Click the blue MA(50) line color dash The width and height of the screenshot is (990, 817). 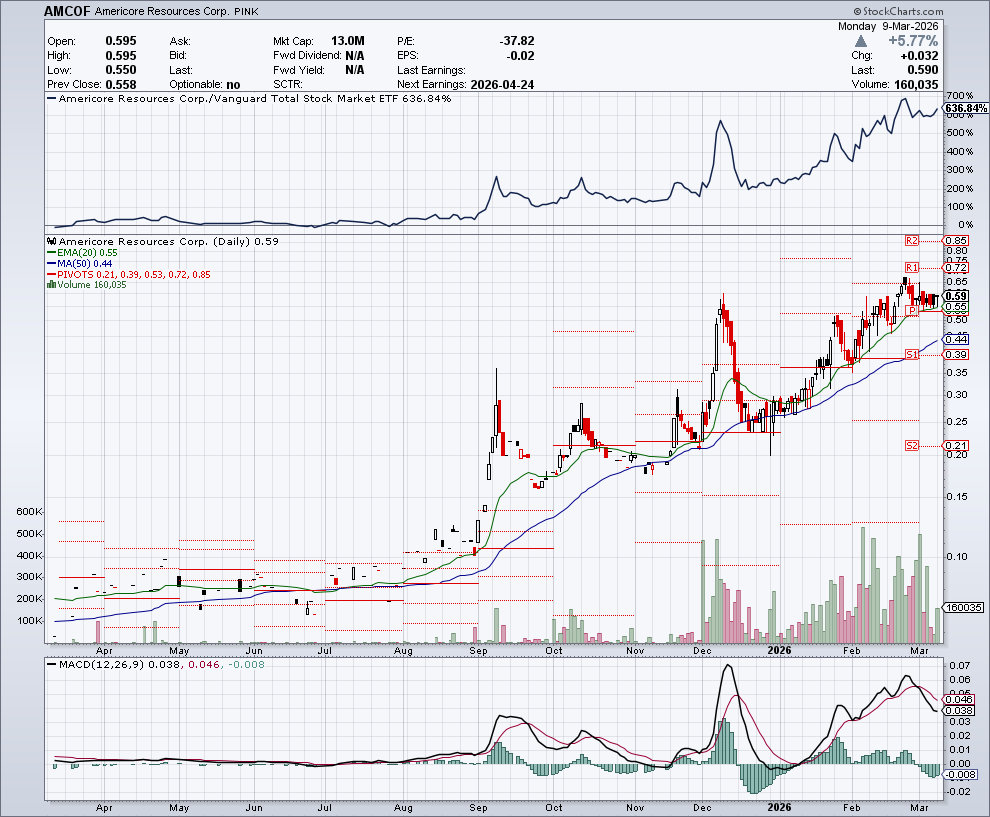point(52,263)
